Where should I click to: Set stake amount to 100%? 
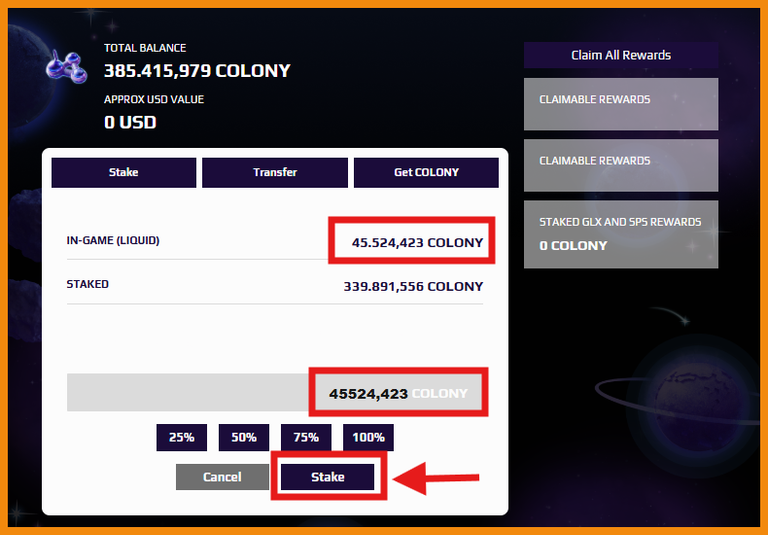coord(368,438)
